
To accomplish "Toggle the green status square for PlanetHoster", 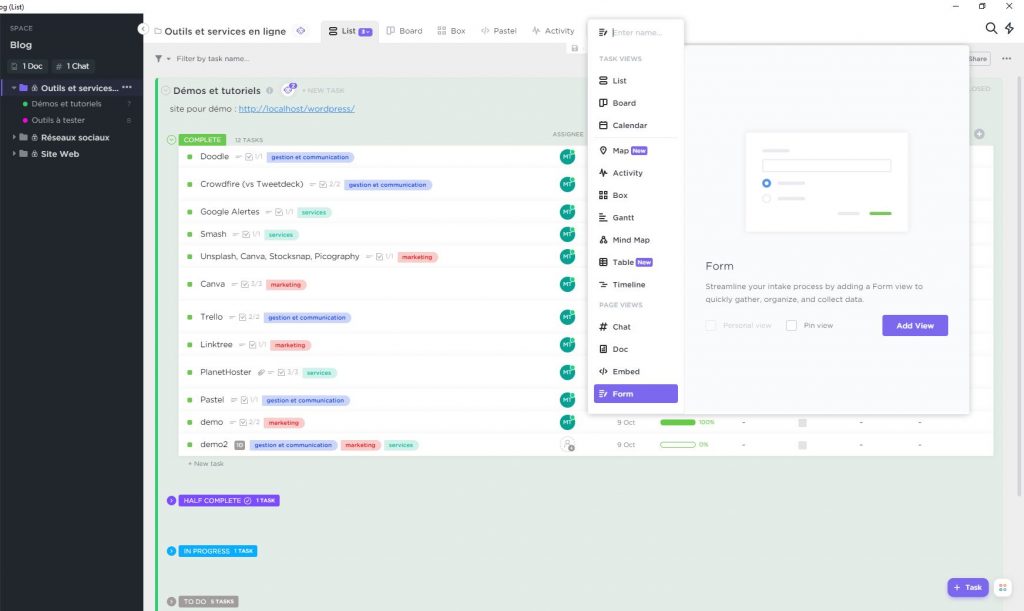I will [x=189, y=372].
